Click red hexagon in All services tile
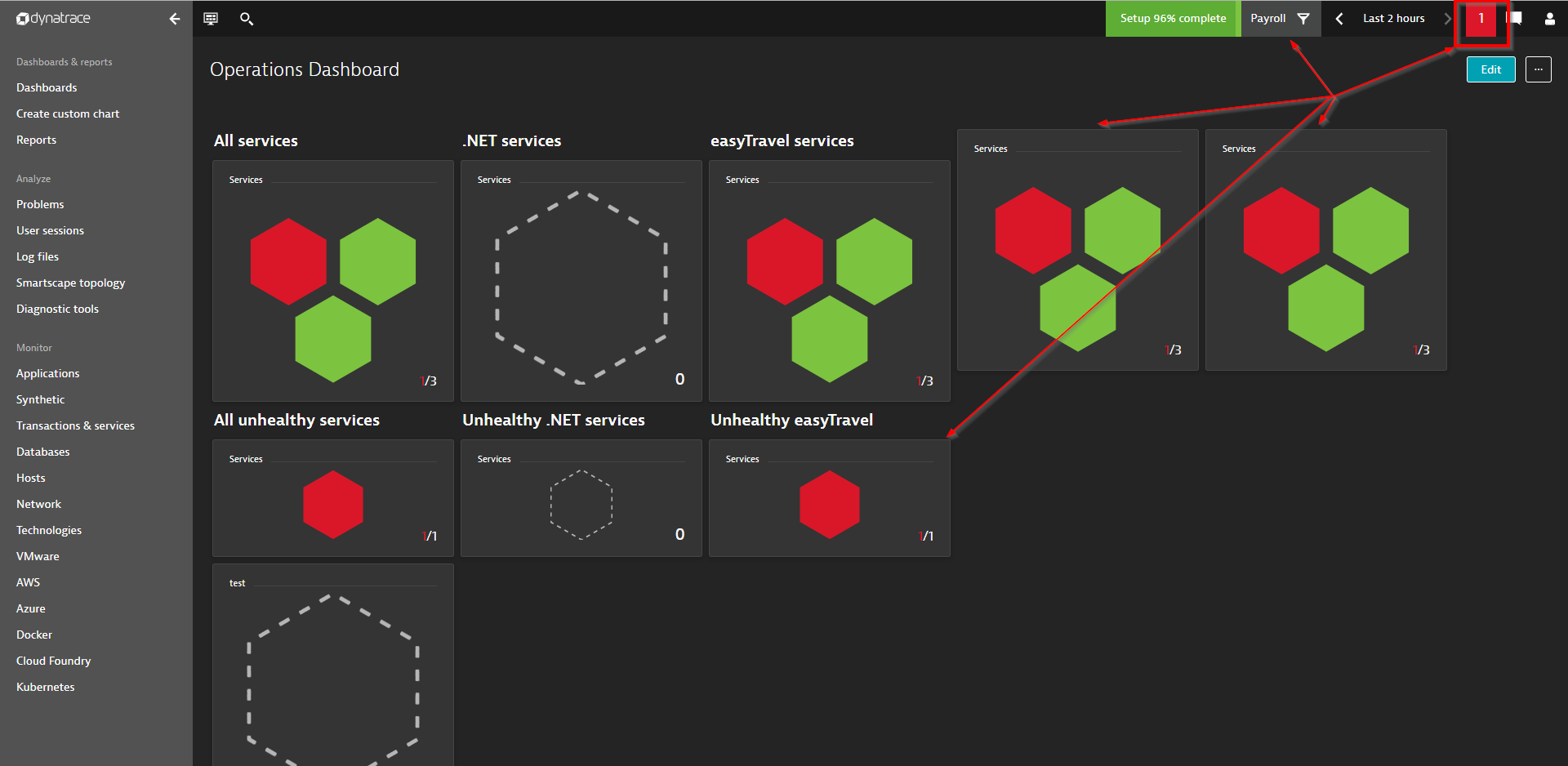This screenshot has height=766, width=1568. coord(288,261)
